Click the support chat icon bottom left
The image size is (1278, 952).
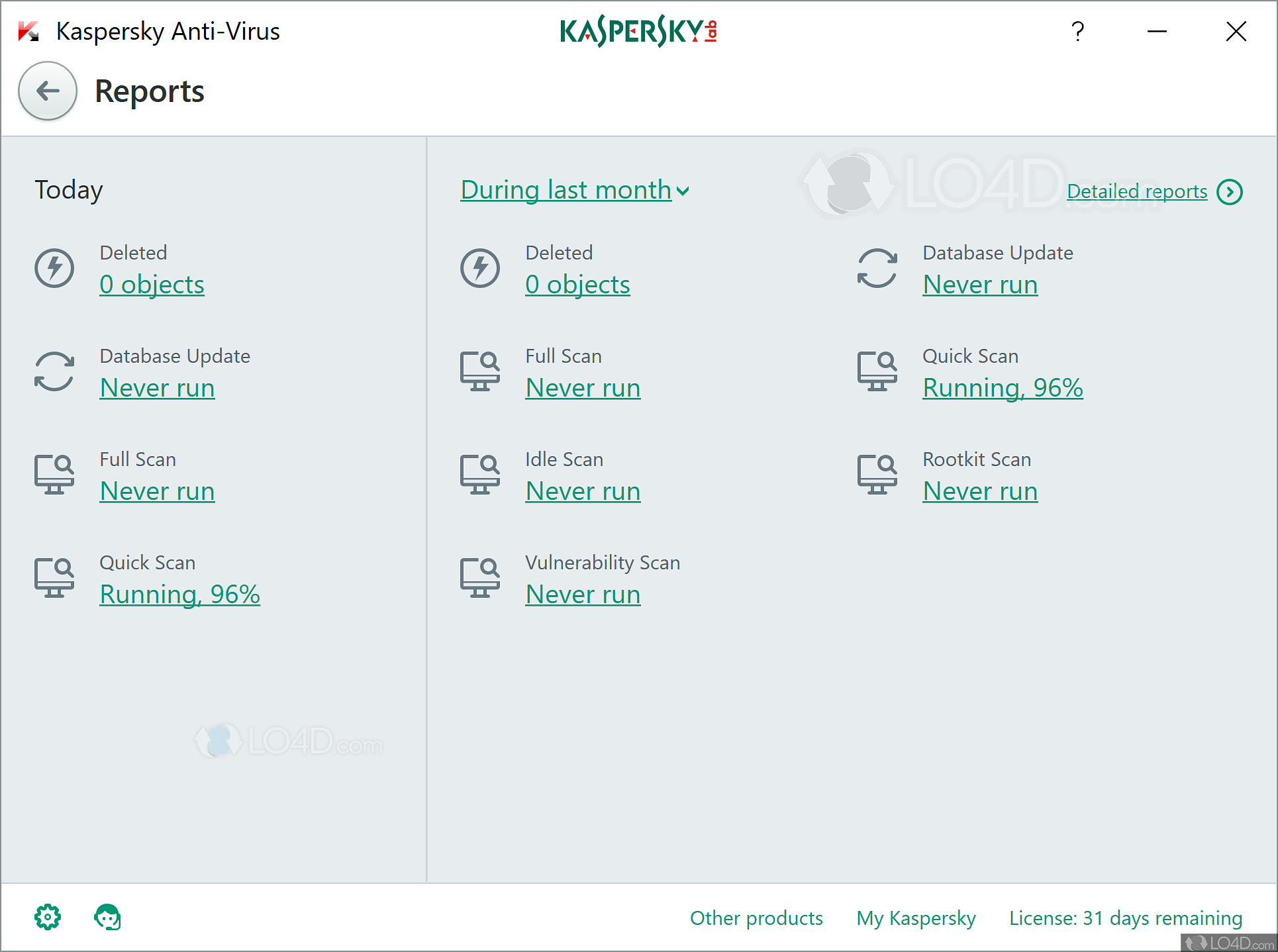(107, 917)
